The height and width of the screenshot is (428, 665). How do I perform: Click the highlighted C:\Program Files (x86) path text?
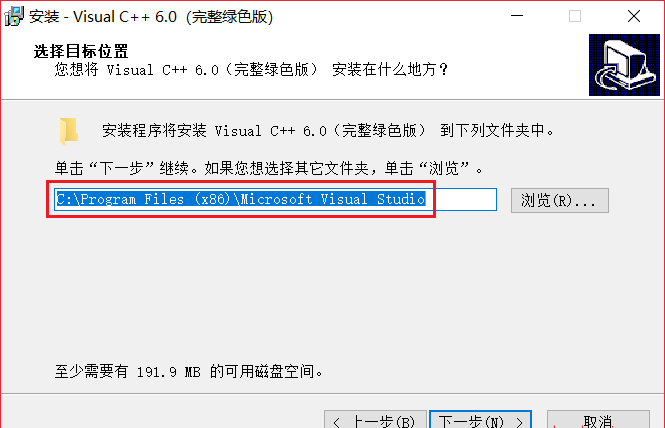point(240,199)
